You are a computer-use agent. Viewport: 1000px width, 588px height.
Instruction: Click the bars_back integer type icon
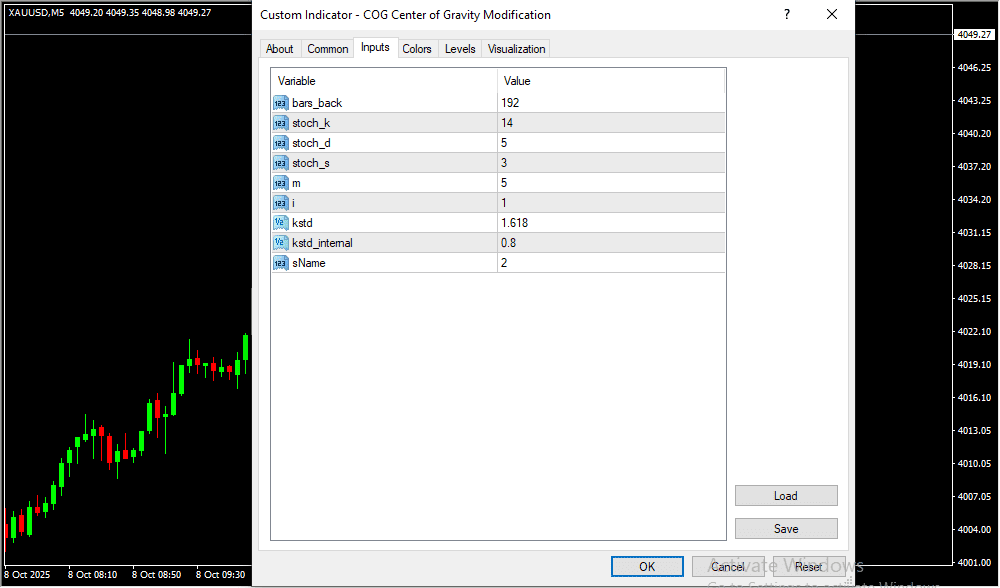point(280,103)
